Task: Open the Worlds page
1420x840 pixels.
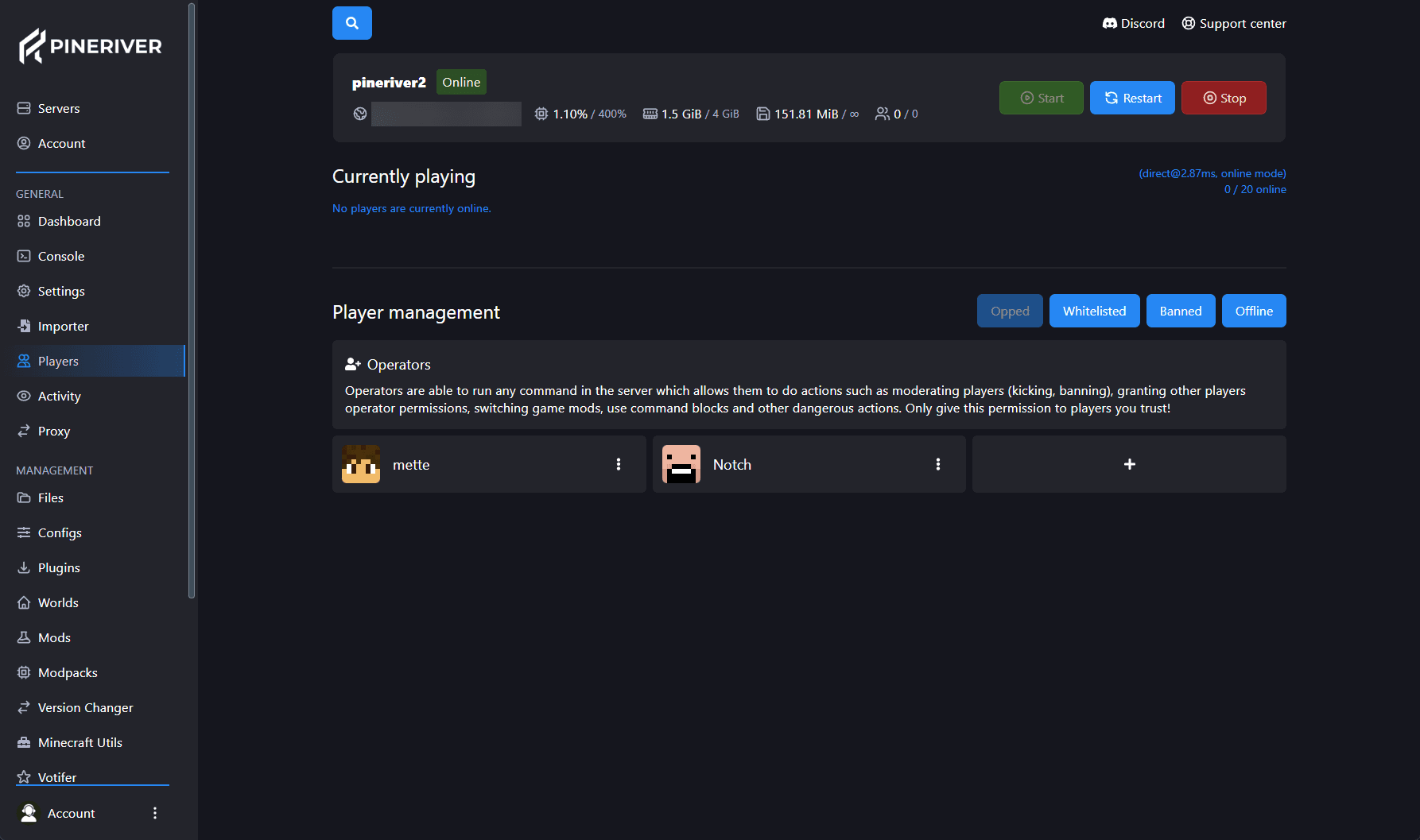Action: click(92, 602)
